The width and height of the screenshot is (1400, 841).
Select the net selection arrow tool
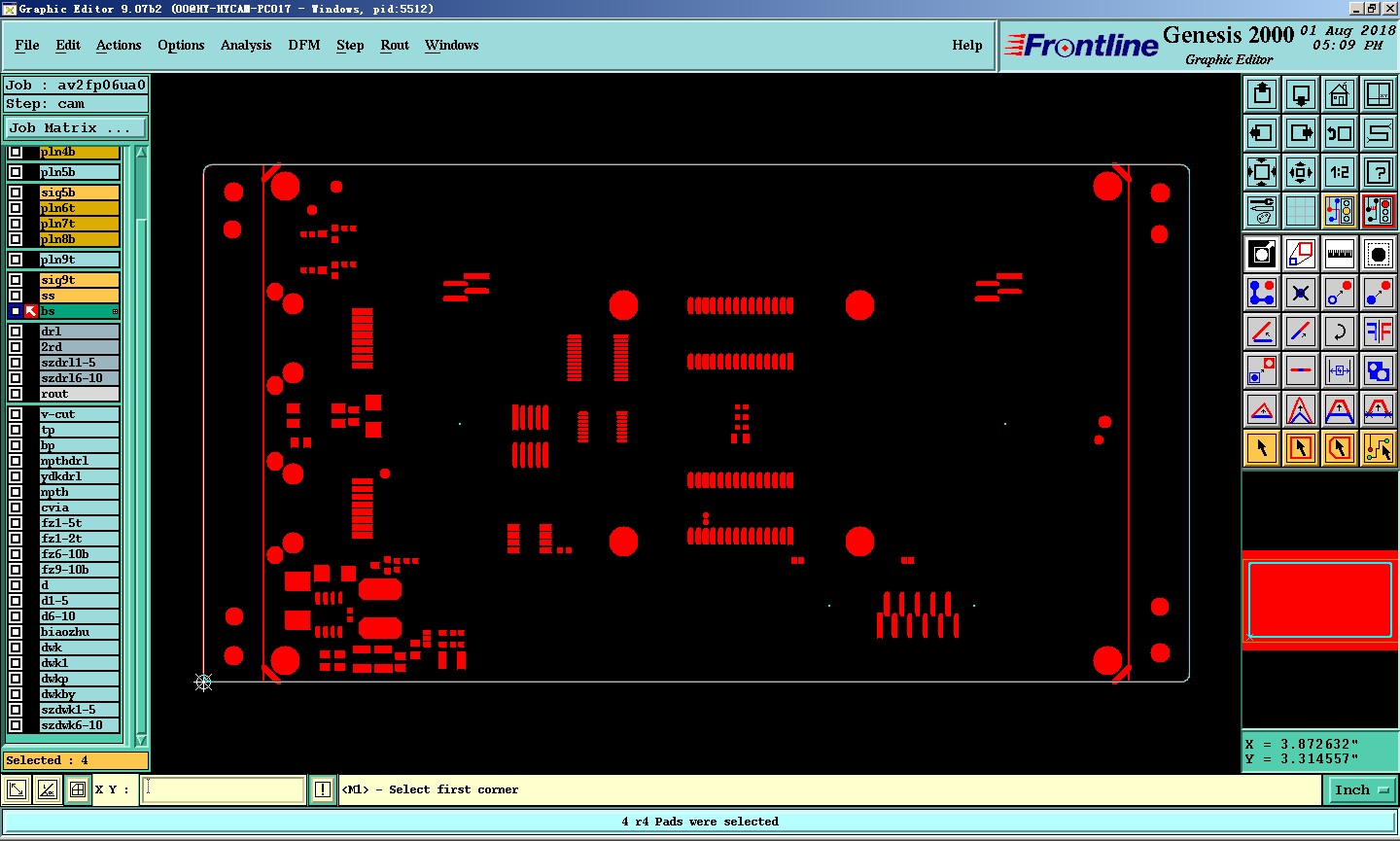[x=1379, y=448]
